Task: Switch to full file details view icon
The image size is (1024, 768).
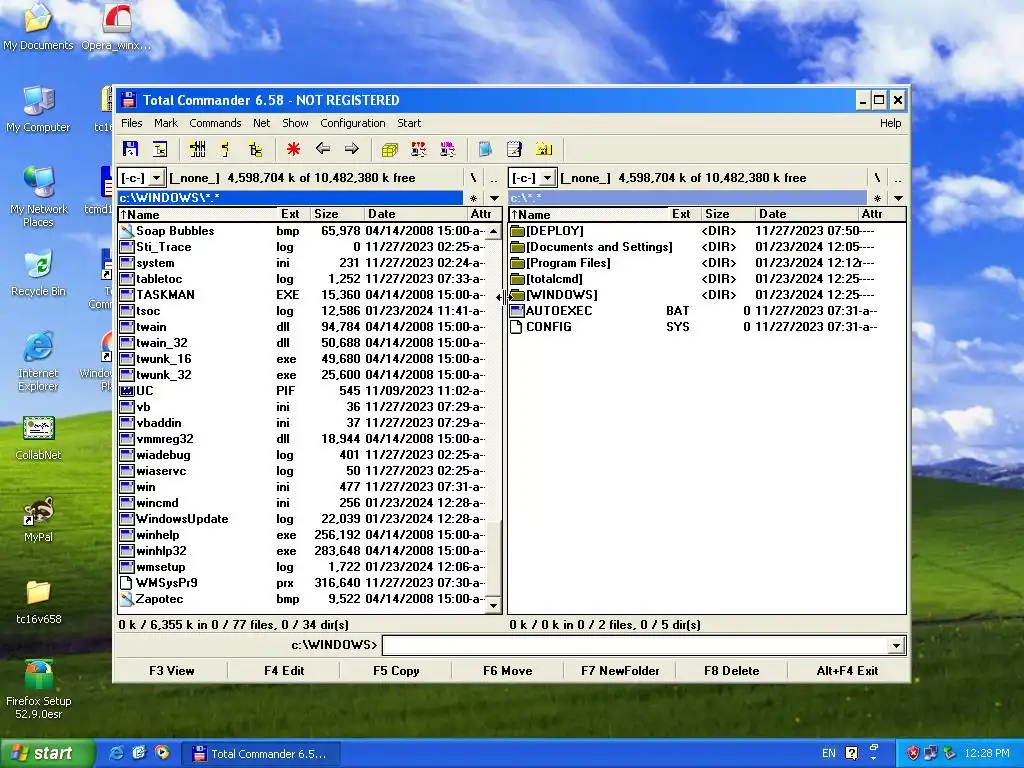Action: click(226, 149)
